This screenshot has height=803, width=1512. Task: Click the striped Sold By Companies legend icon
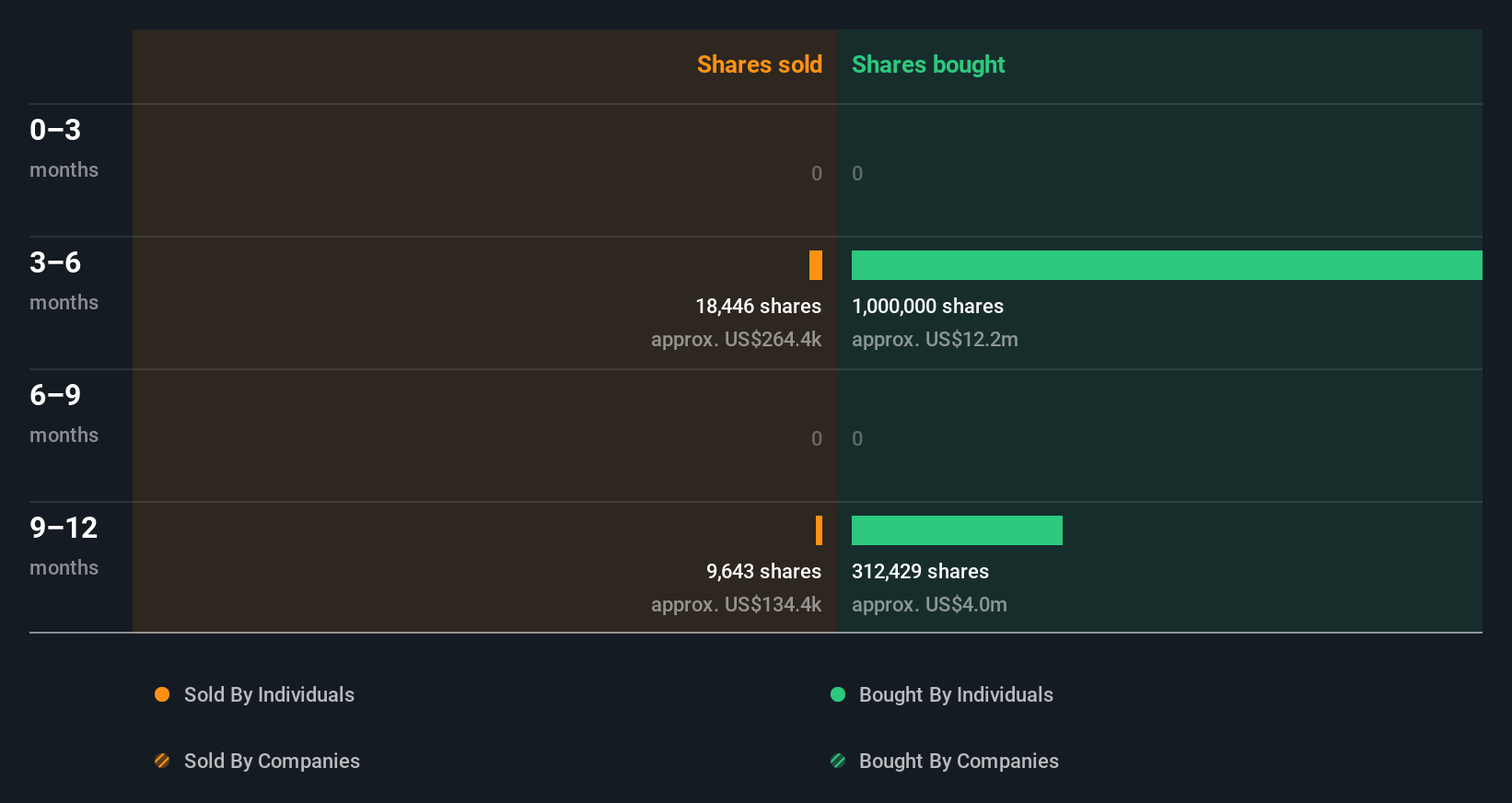(x=162, y=761)
